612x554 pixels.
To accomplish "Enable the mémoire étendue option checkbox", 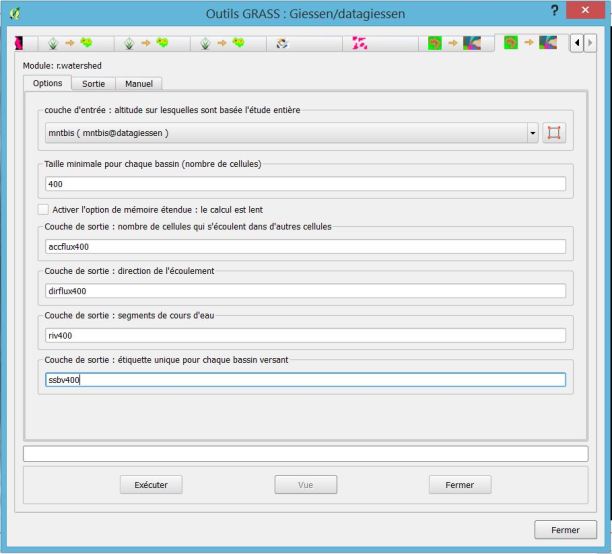I will (43, 210).
